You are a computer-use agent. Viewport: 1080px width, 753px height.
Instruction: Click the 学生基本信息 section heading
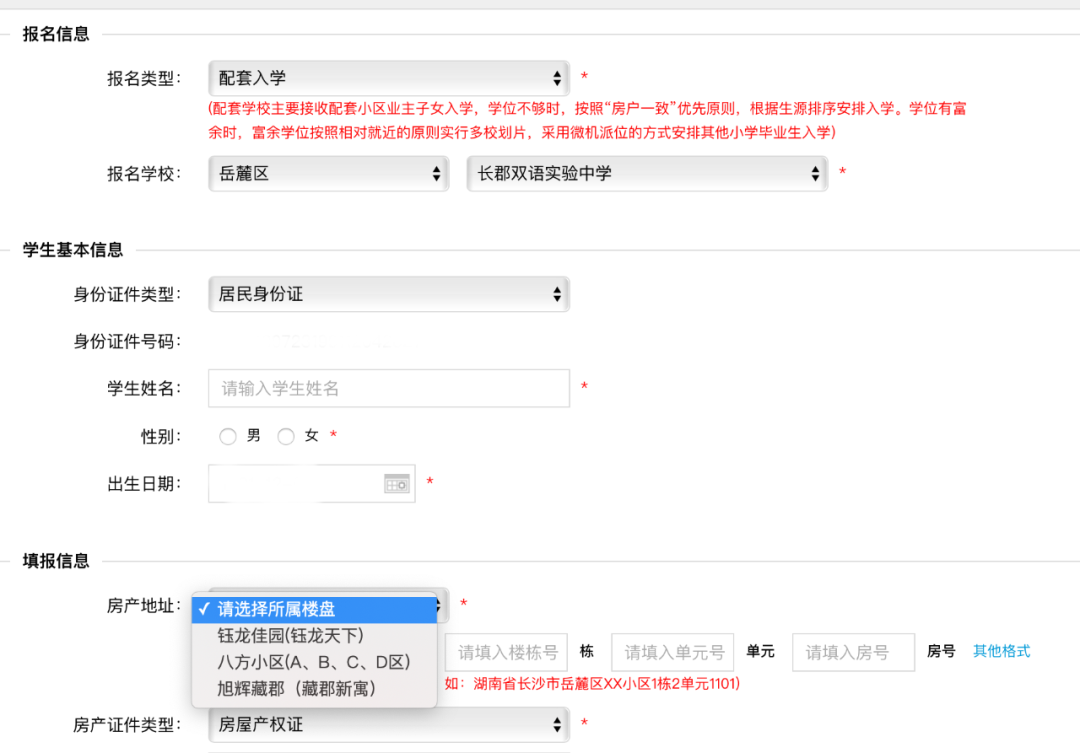(x=72, y=250)
